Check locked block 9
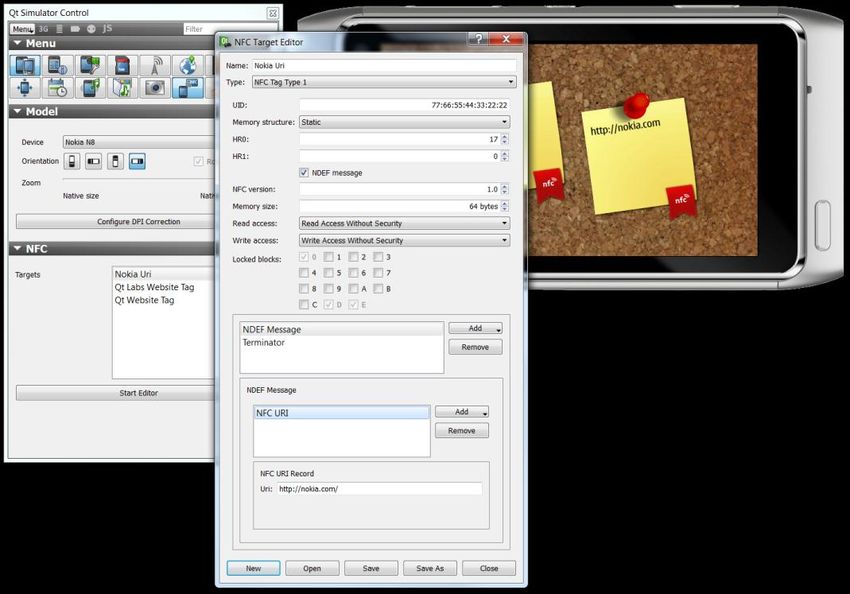850x594 pixels. coord(329,289)
